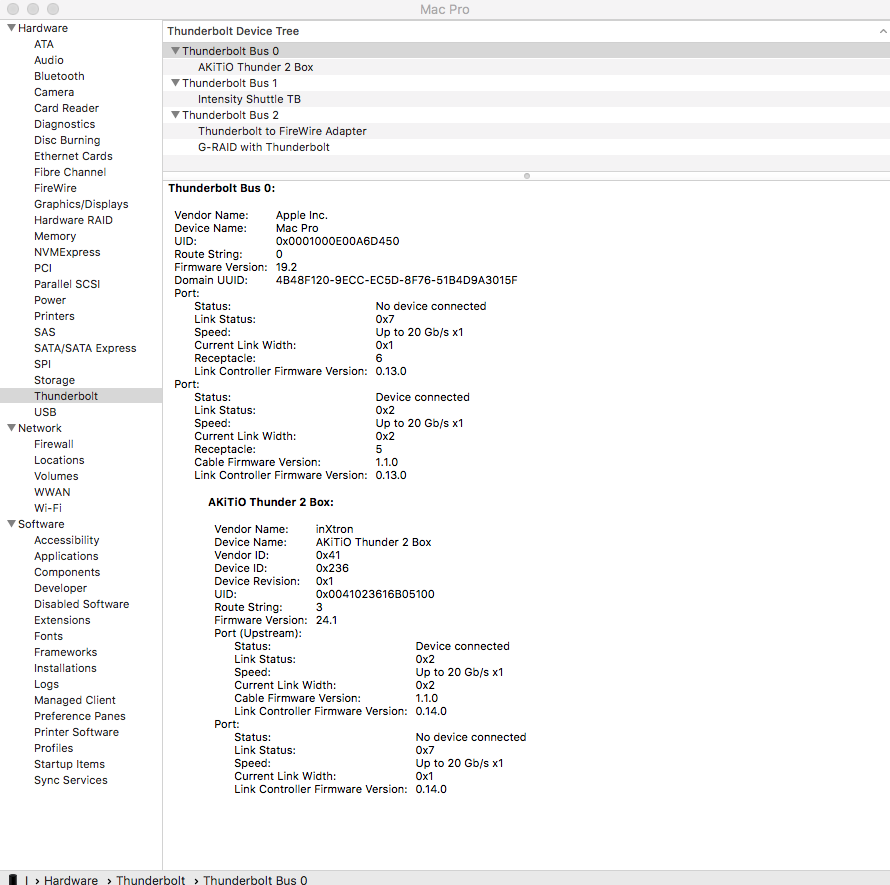Image resolution: width=890 pixels, height=885 pixels.
Task: Open Fibre Channel info
Action: click(70, 172)
